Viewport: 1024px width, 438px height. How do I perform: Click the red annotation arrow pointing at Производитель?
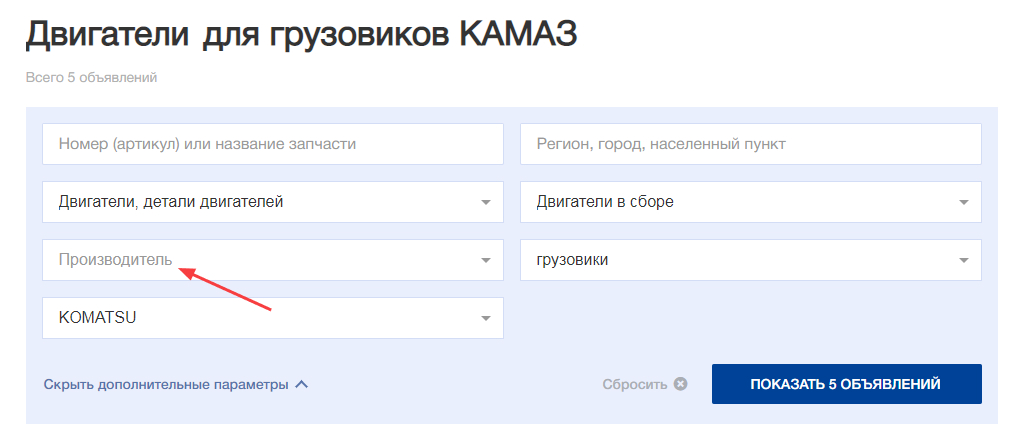(230, 287)
